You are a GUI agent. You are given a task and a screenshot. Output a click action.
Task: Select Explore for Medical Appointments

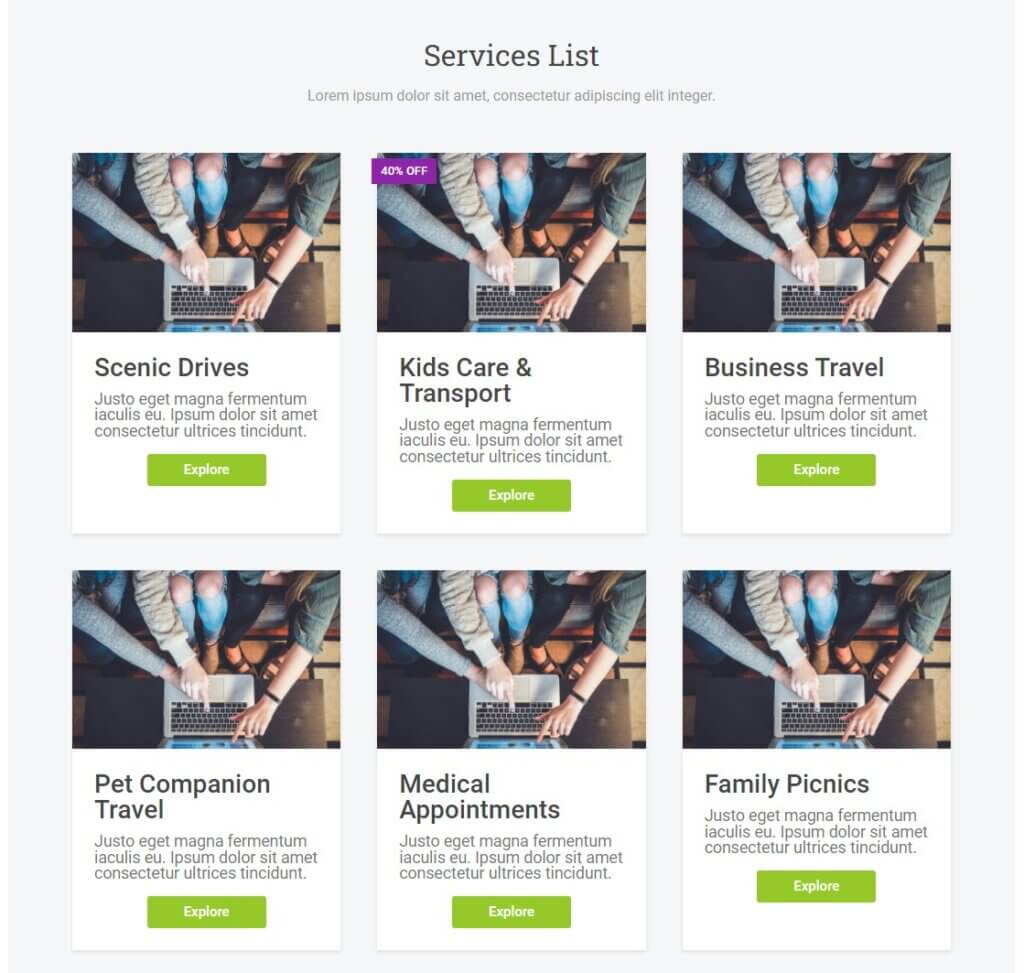coord(511,912)
